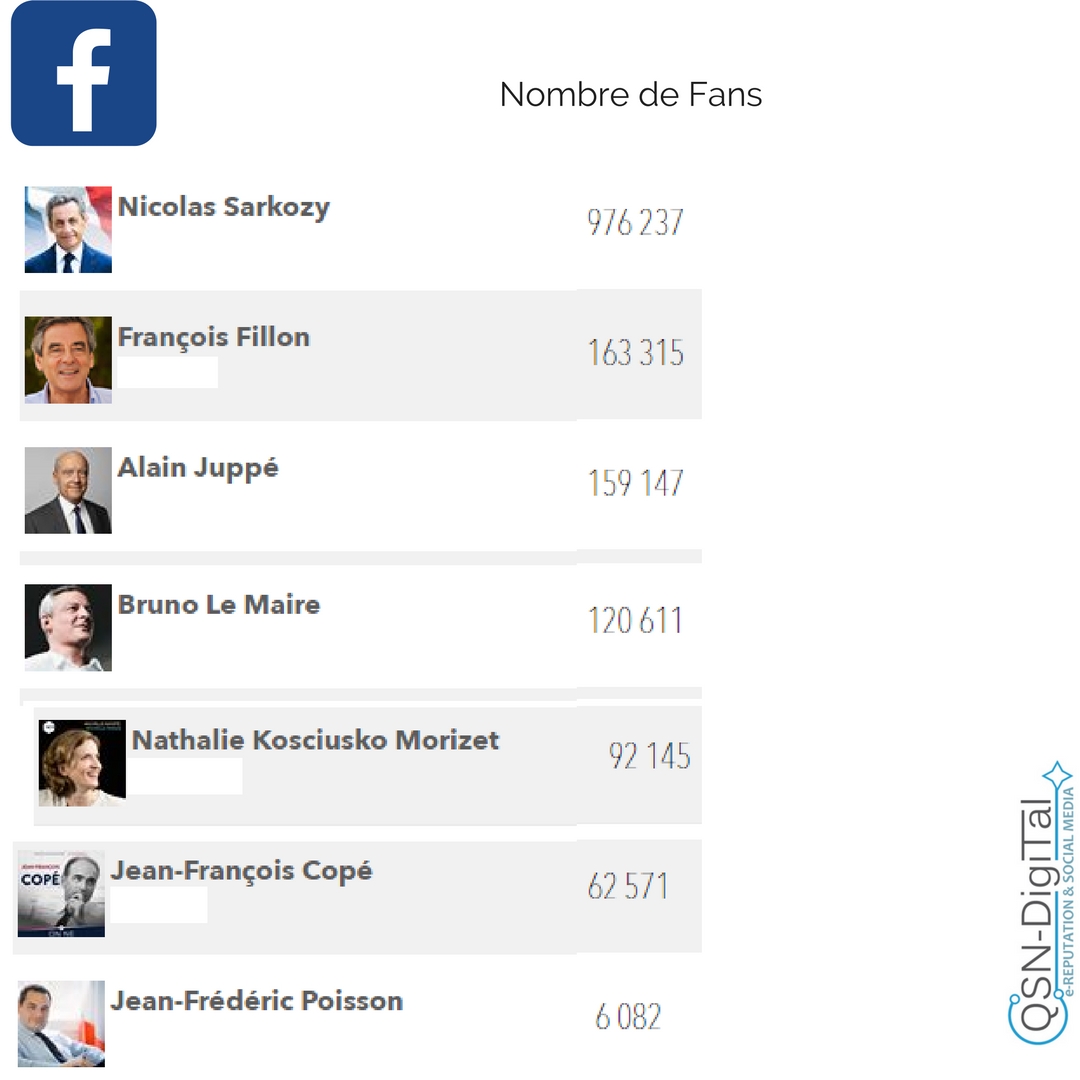
Task: Click the QSN-Digital logo
Action: [x=1042, y=903]
